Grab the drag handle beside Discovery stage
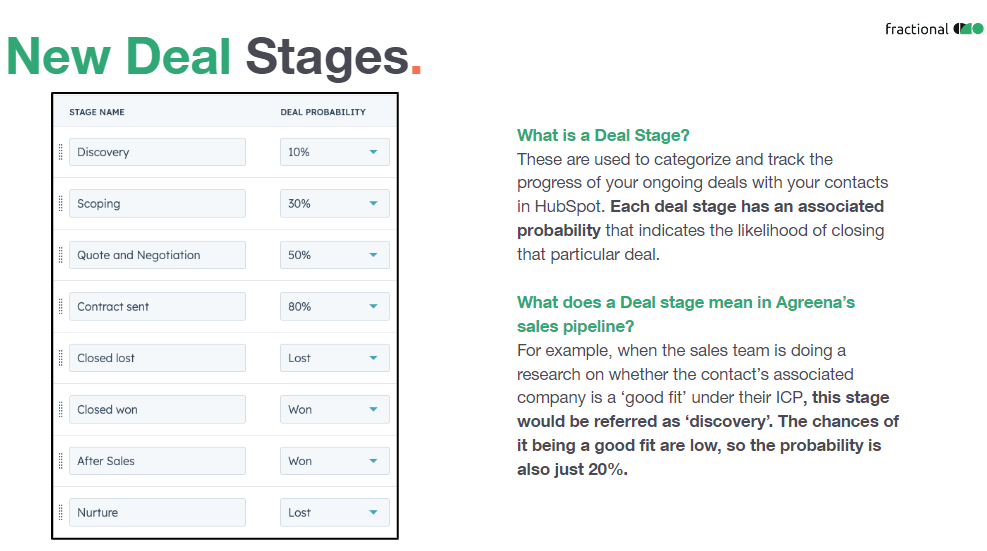 click(x=60, y=152)
